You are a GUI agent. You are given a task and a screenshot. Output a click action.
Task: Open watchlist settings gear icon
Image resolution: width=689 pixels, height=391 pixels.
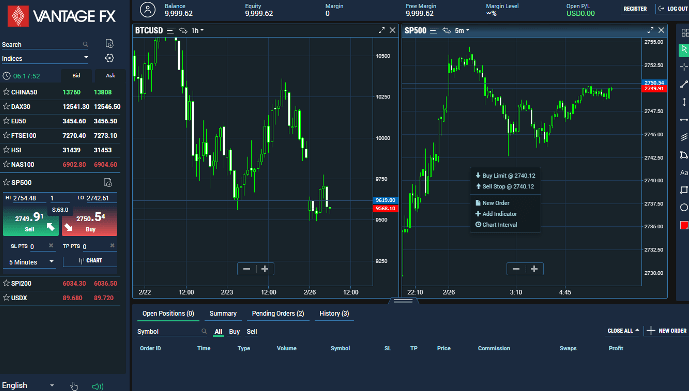tap(109, 58)
